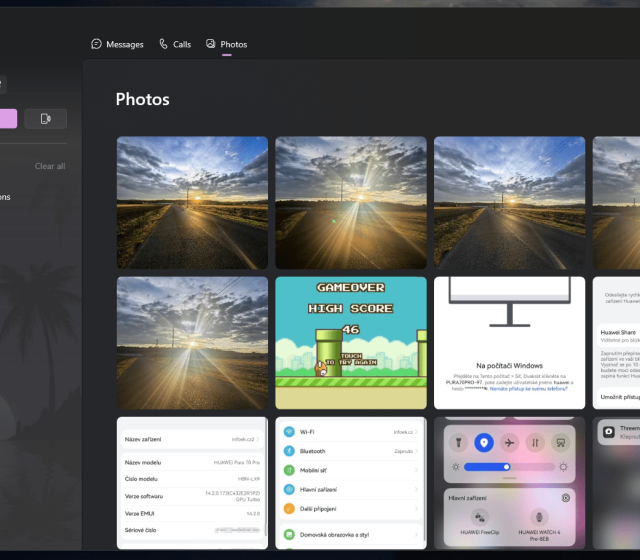This screenshot has height=560, width=640.
Task: Open the third sunset photo in top row
Action: 509,203
